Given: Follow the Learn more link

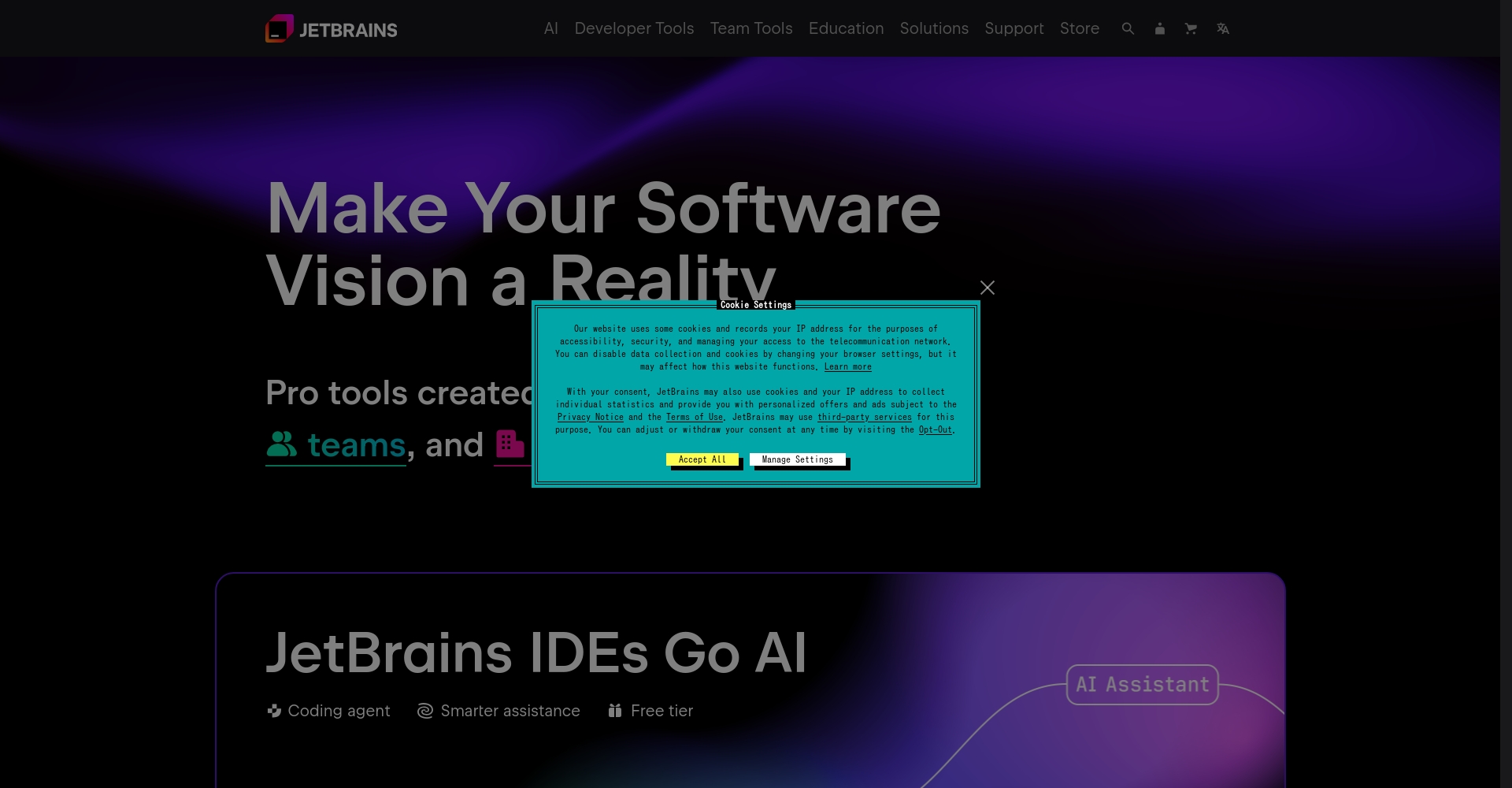Looking at the screenshot, I should [x=848, y=367].
